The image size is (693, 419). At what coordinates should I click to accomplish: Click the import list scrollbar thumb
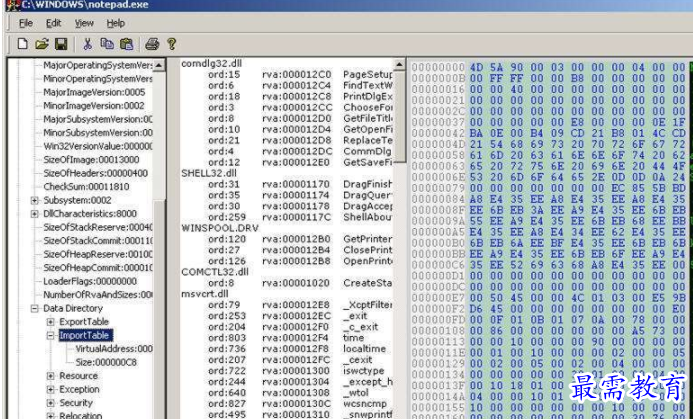coord(399,117)
